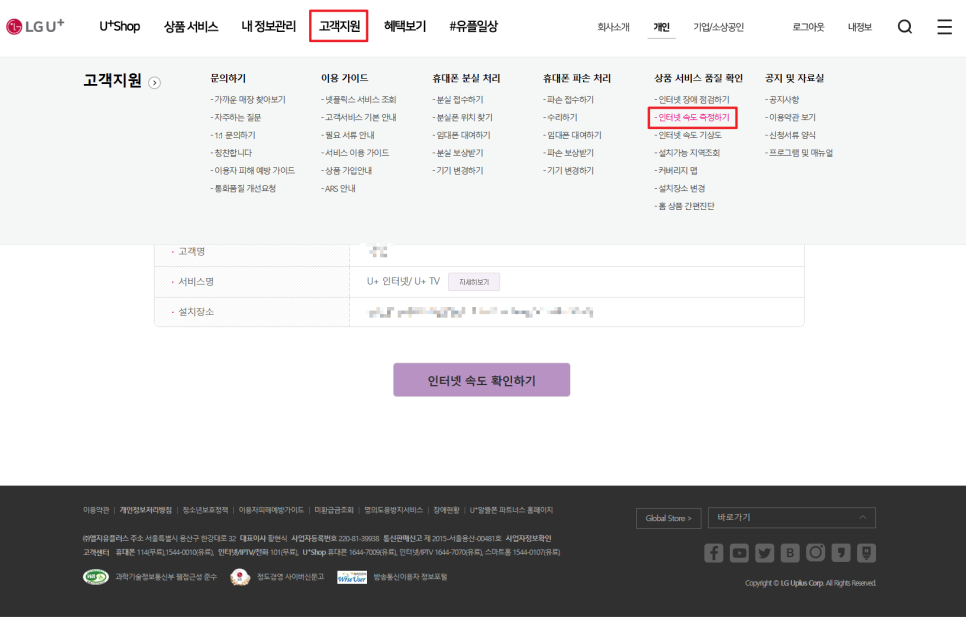Open 자주하는 질문
Screen dimensions: 966x627
tap(236, 118)
